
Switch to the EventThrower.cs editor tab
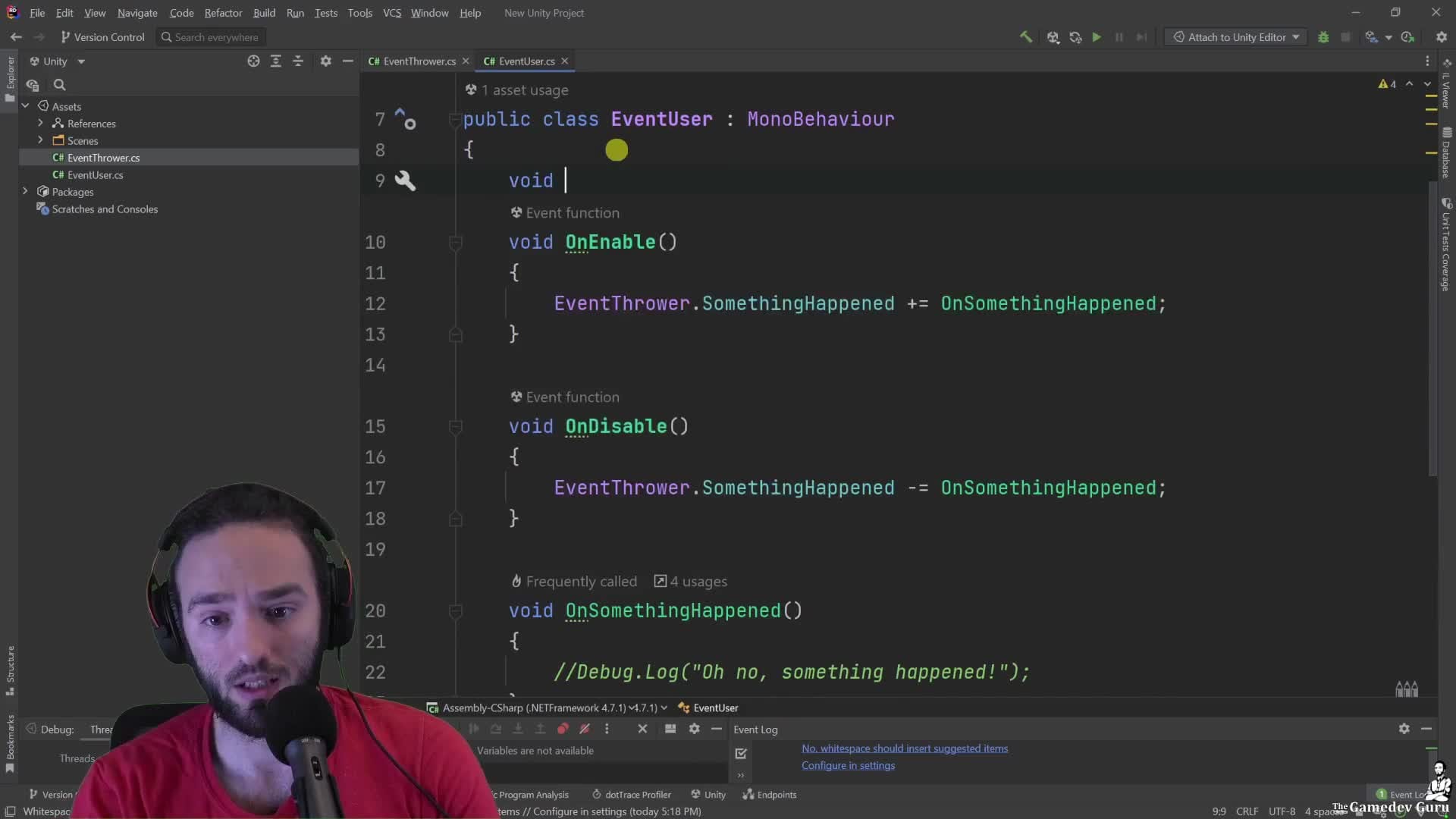[x=419, y=61]
